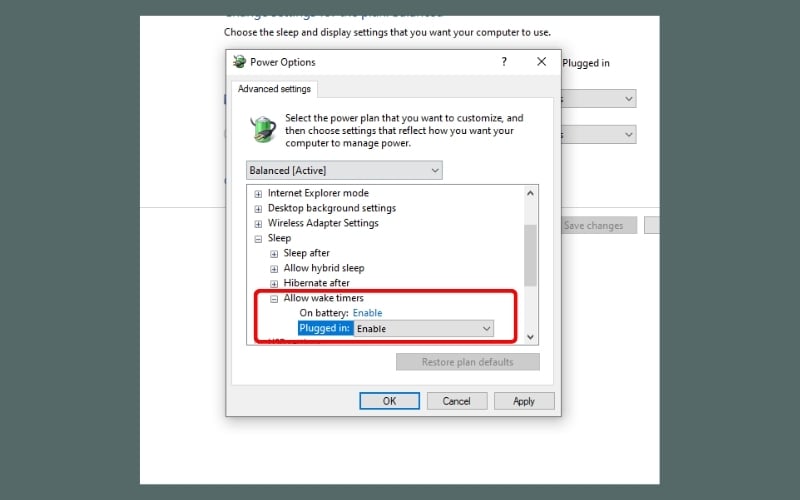Close the Power Options dialog
800x500 pixels.
(542, 62)
